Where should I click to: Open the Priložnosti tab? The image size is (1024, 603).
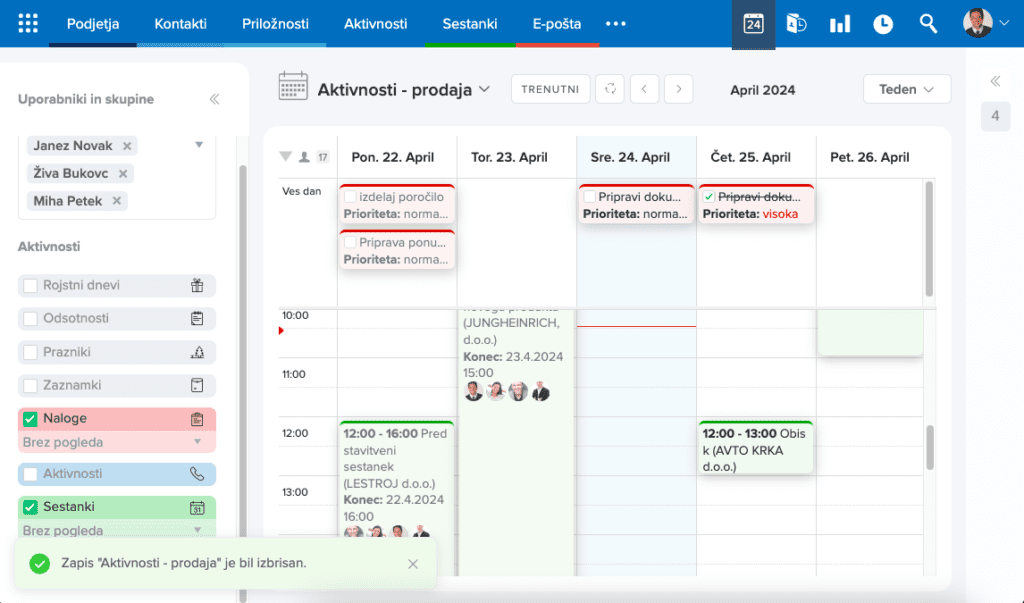[x=275, y=23]
